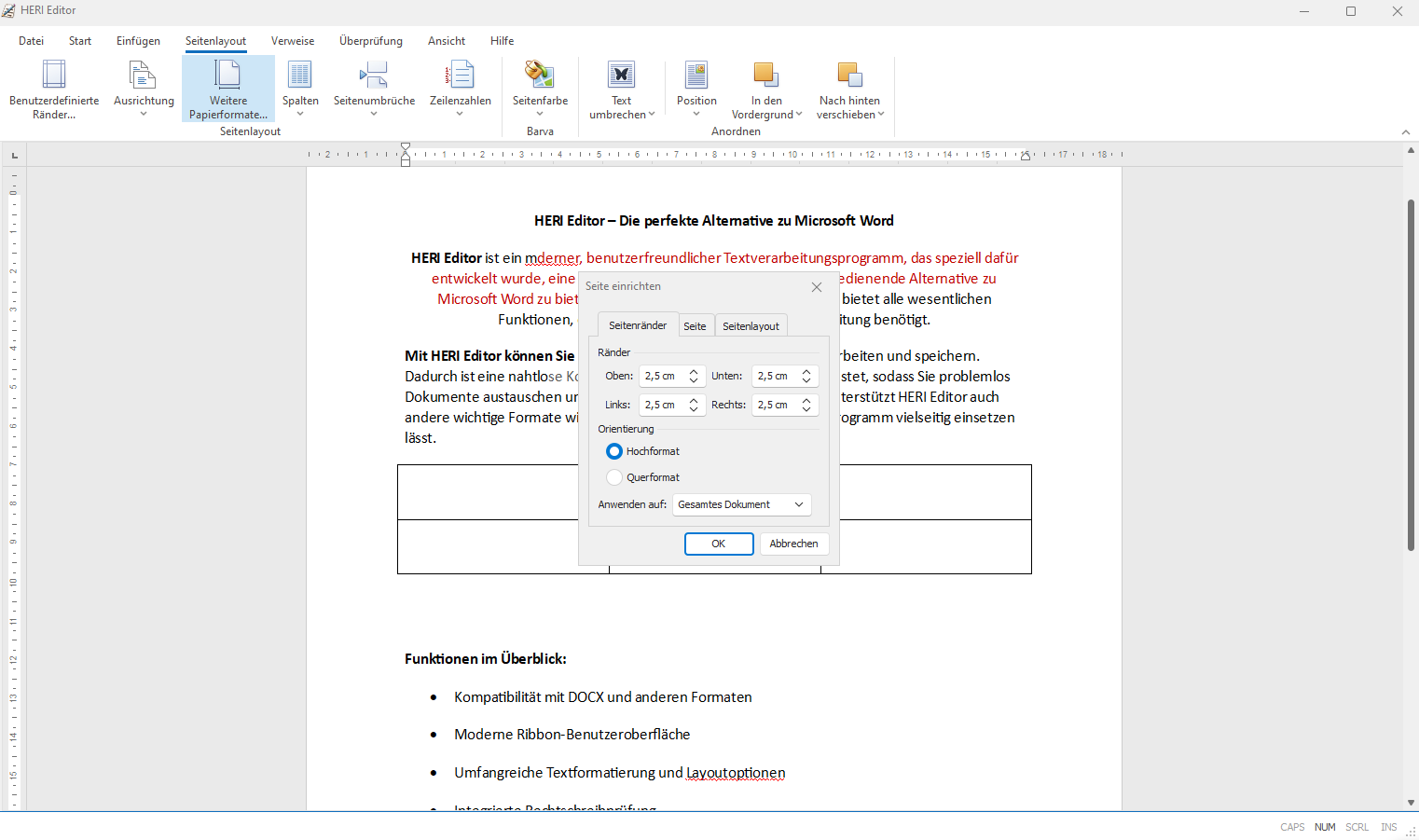Expand the Zeilenzahlen dropdown arrow
The width and height of the screenshot is (1419, 840).
(460, 114)
